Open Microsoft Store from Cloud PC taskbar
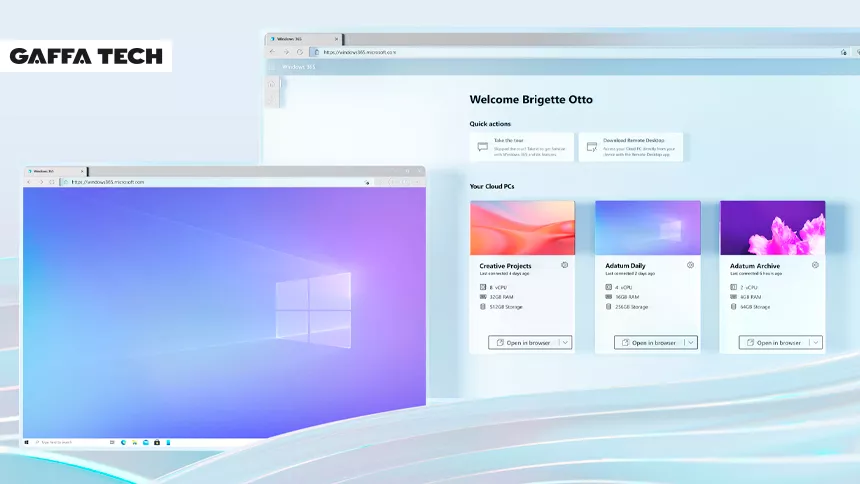The height and width of the screenshot is (484, 860). [x=157, y=442]
